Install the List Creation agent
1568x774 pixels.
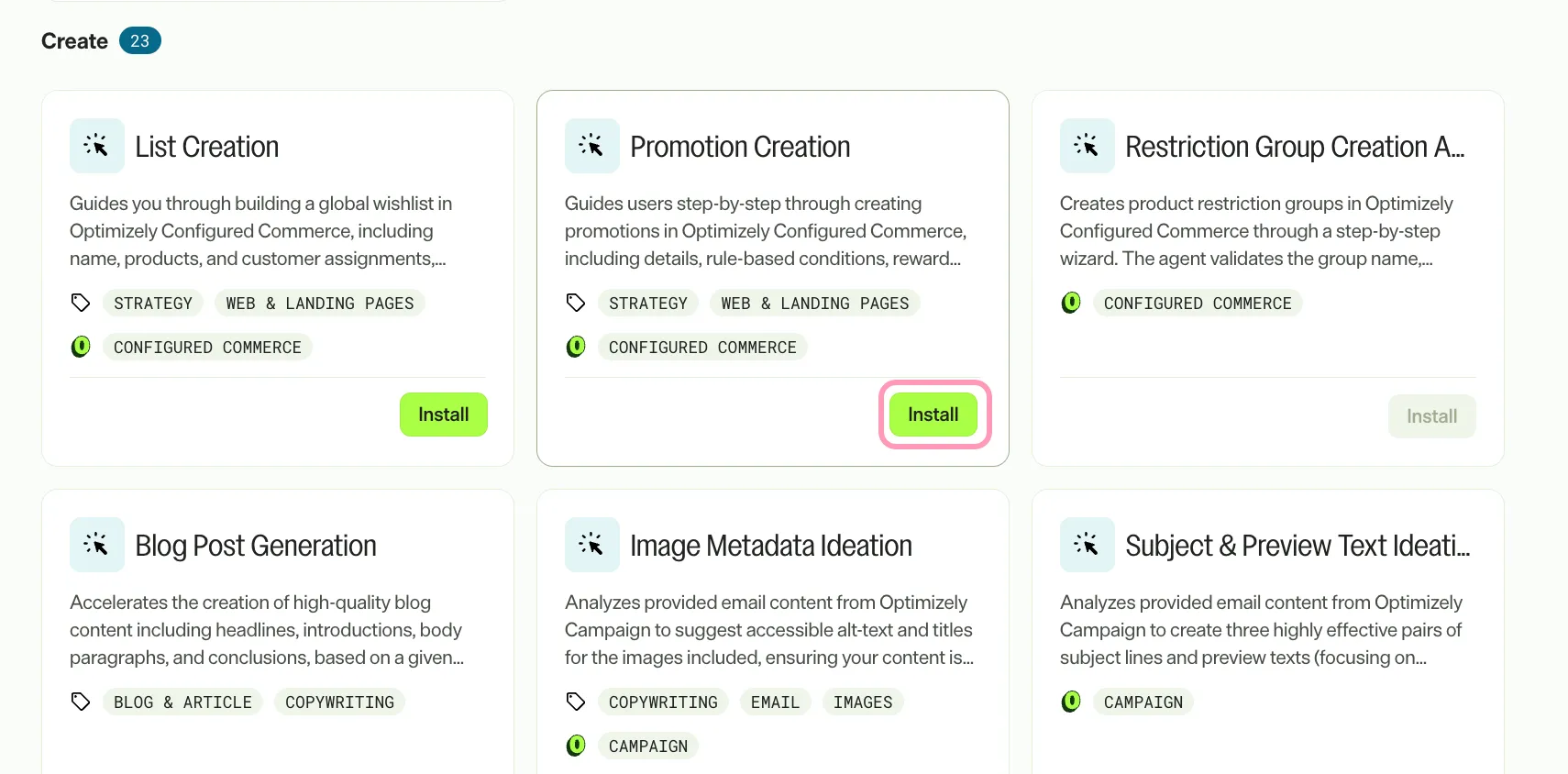point(444,415)
